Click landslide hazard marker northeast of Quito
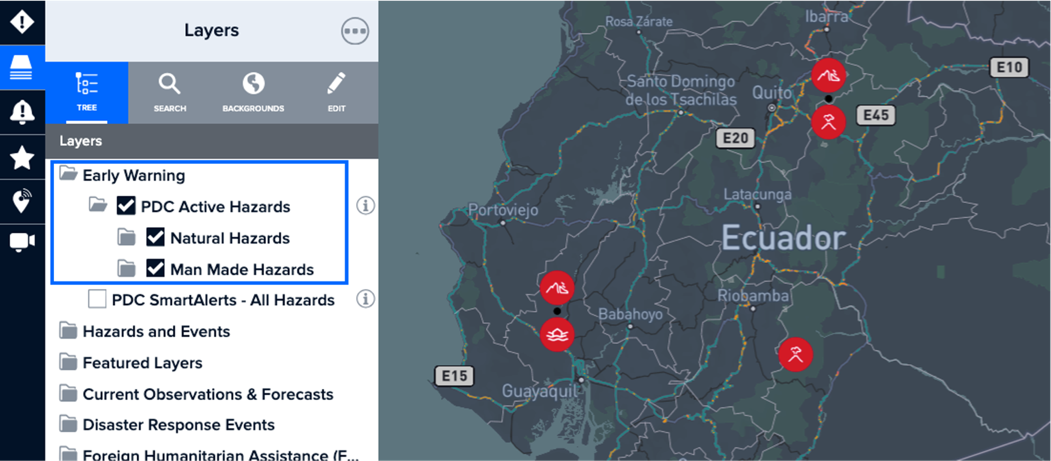 point(828,75)
